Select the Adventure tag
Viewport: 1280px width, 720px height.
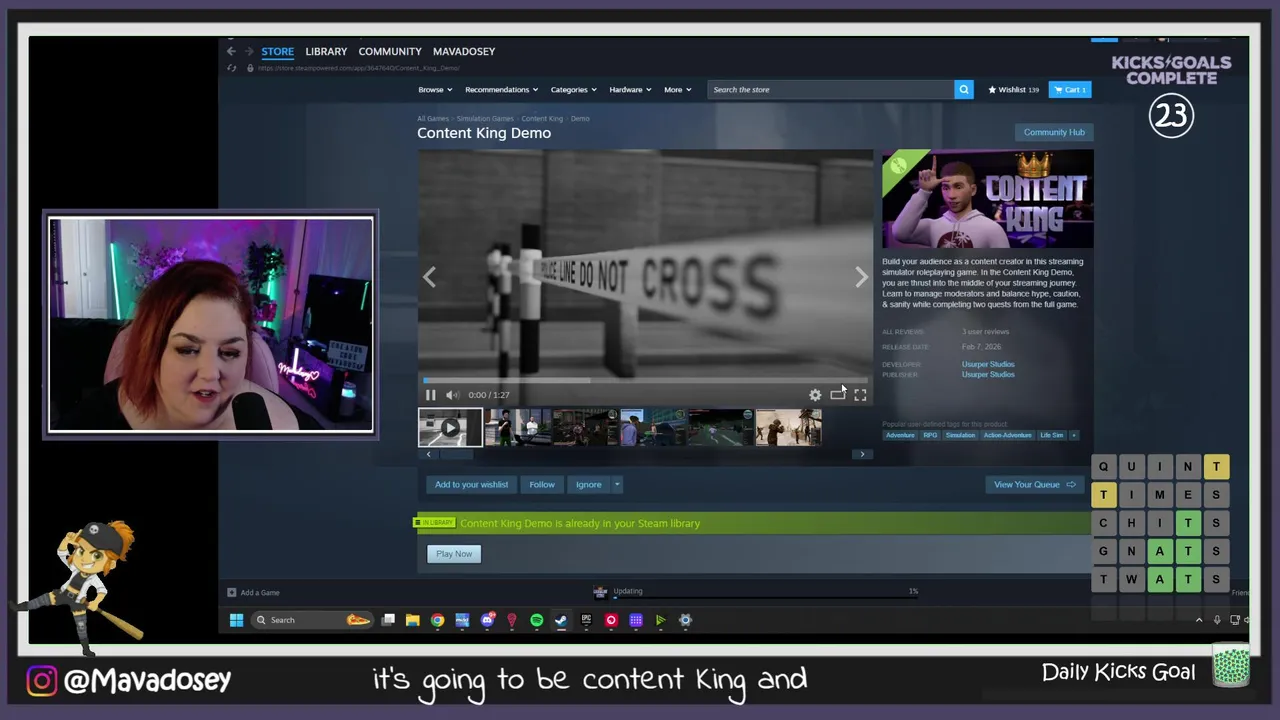pos(900,436)
